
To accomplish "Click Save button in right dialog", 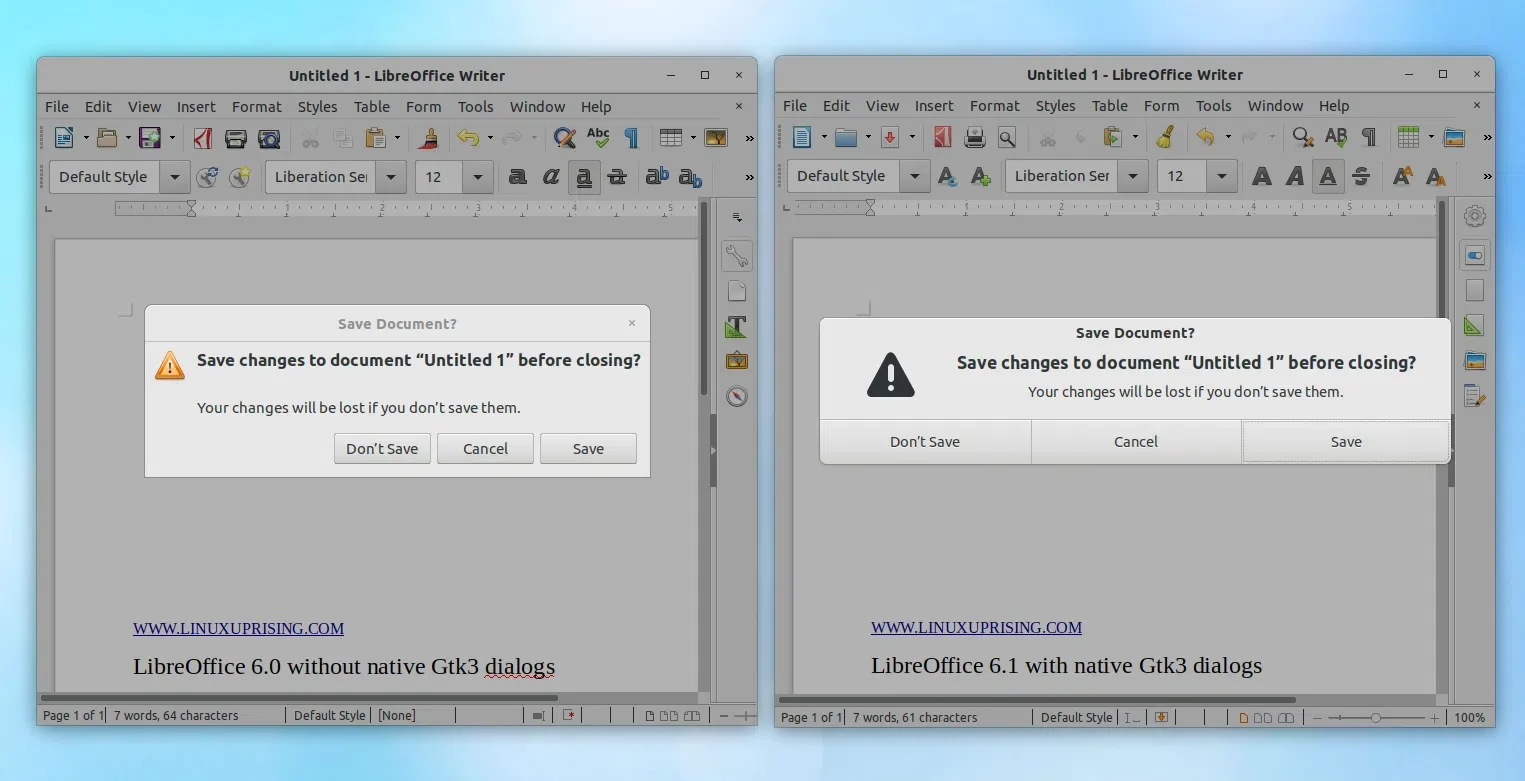I will pyautogui.click(x=1346, y=442).
